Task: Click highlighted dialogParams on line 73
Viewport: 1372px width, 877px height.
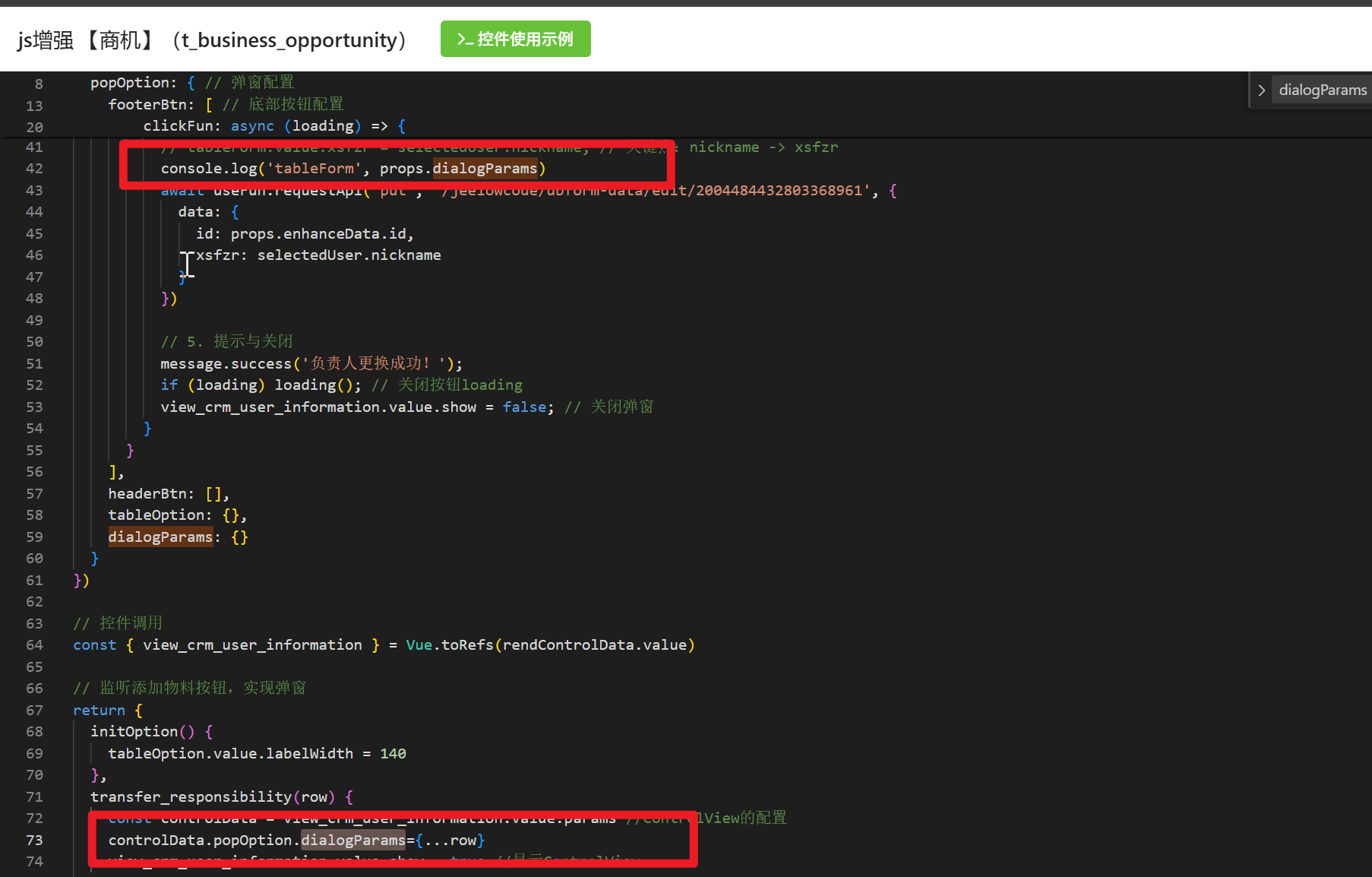Action: 353,841
